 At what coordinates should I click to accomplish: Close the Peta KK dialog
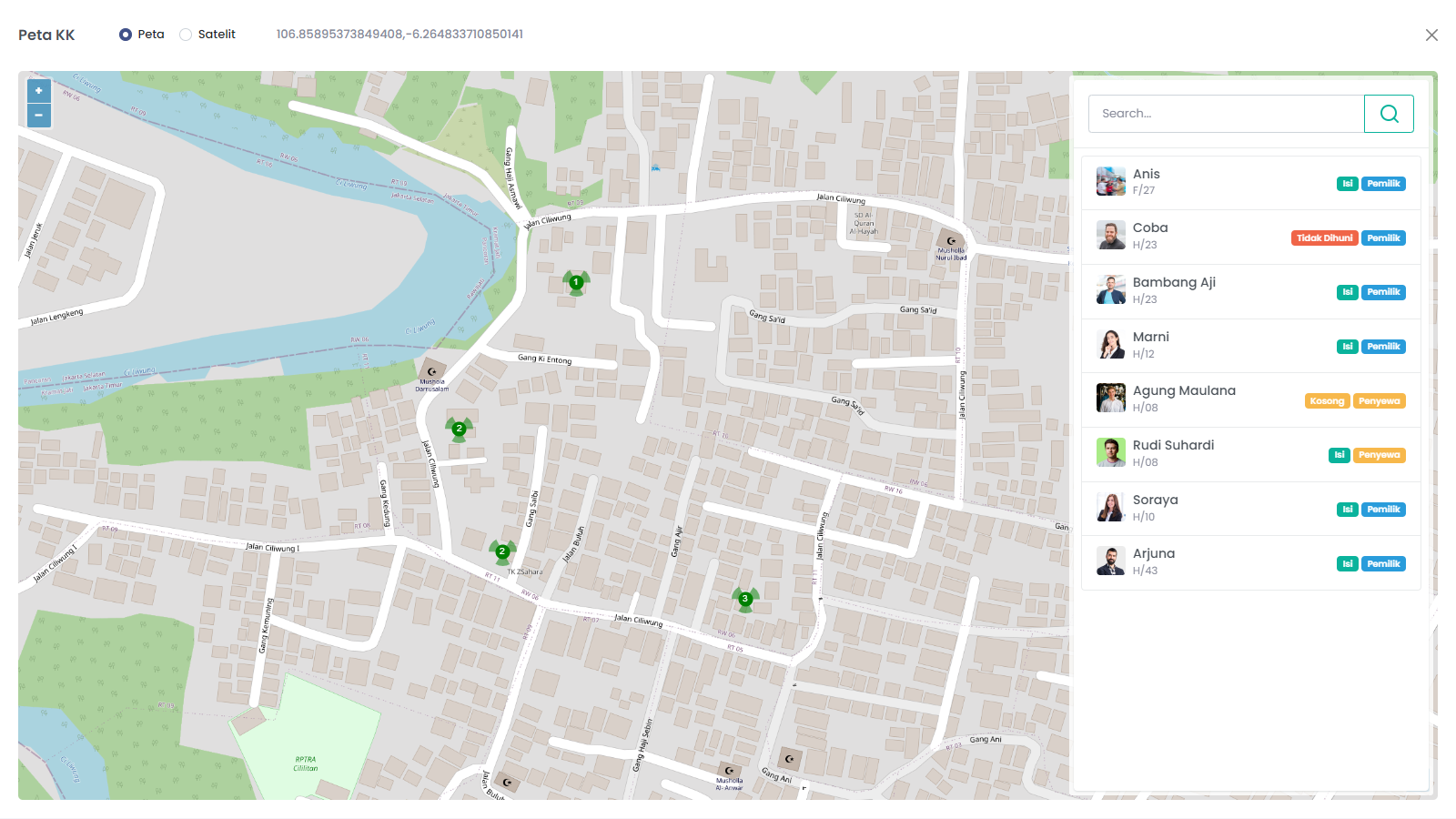[x=1431, y=35]
